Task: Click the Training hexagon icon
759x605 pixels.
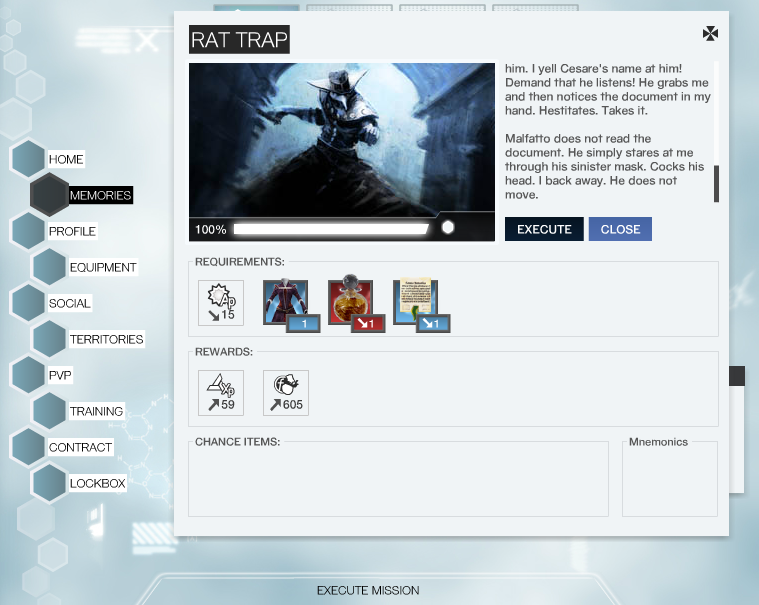Action: click(49, 411)
